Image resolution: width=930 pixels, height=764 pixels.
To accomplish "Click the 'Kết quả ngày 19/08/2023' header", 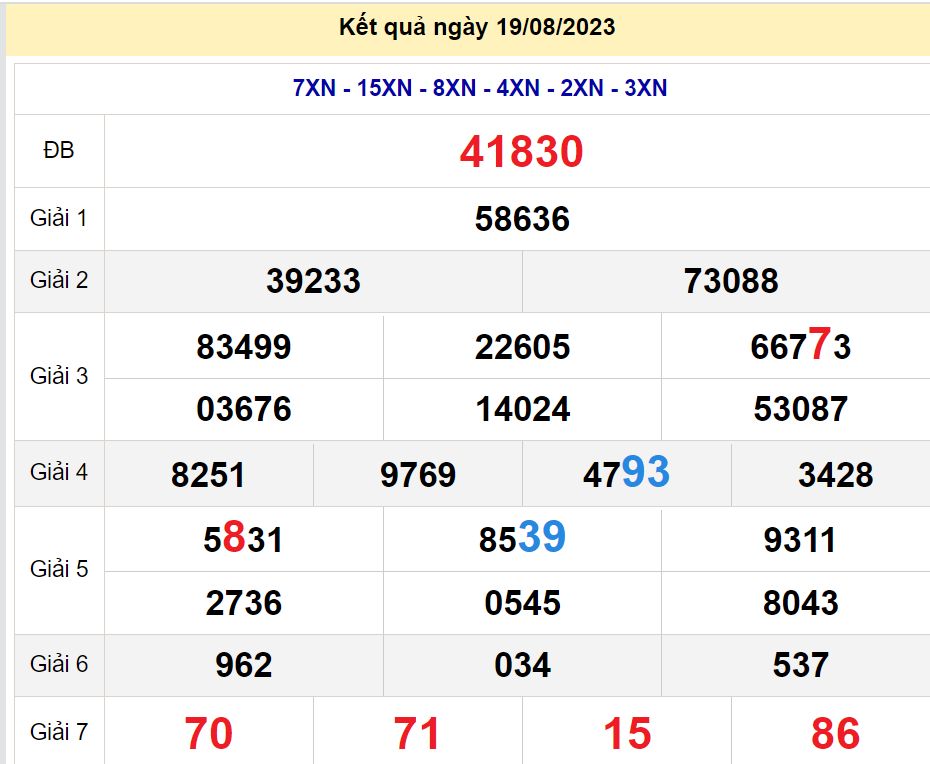I will click(478, 28).
